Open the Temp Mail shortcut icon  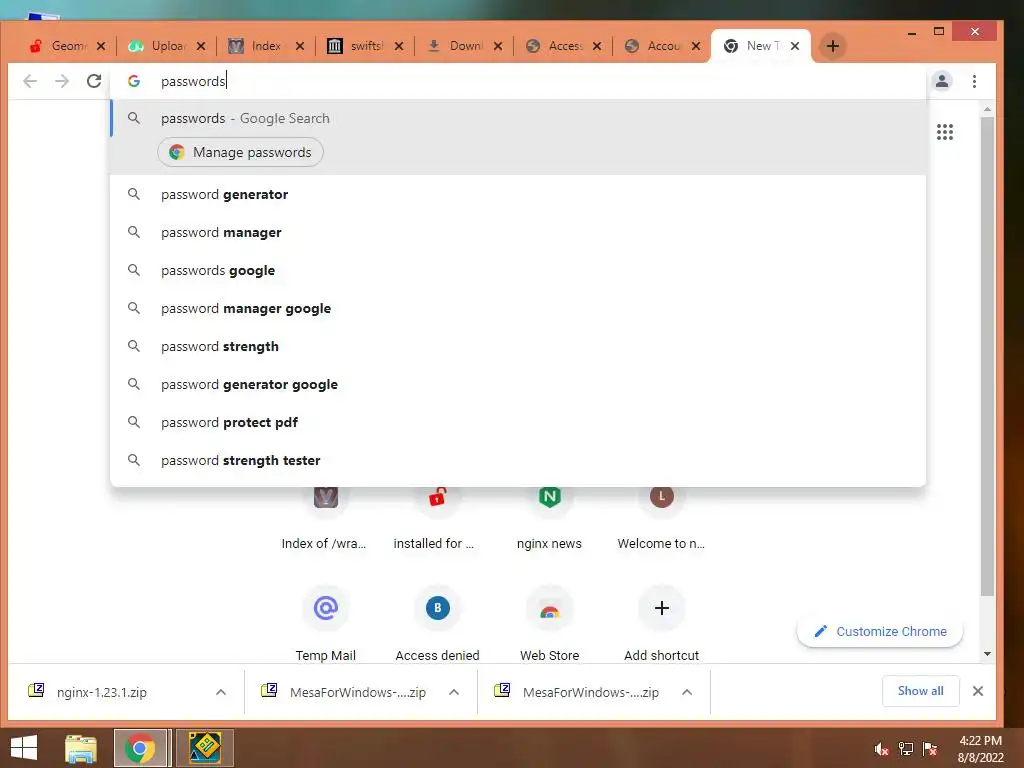coord(325,608)
